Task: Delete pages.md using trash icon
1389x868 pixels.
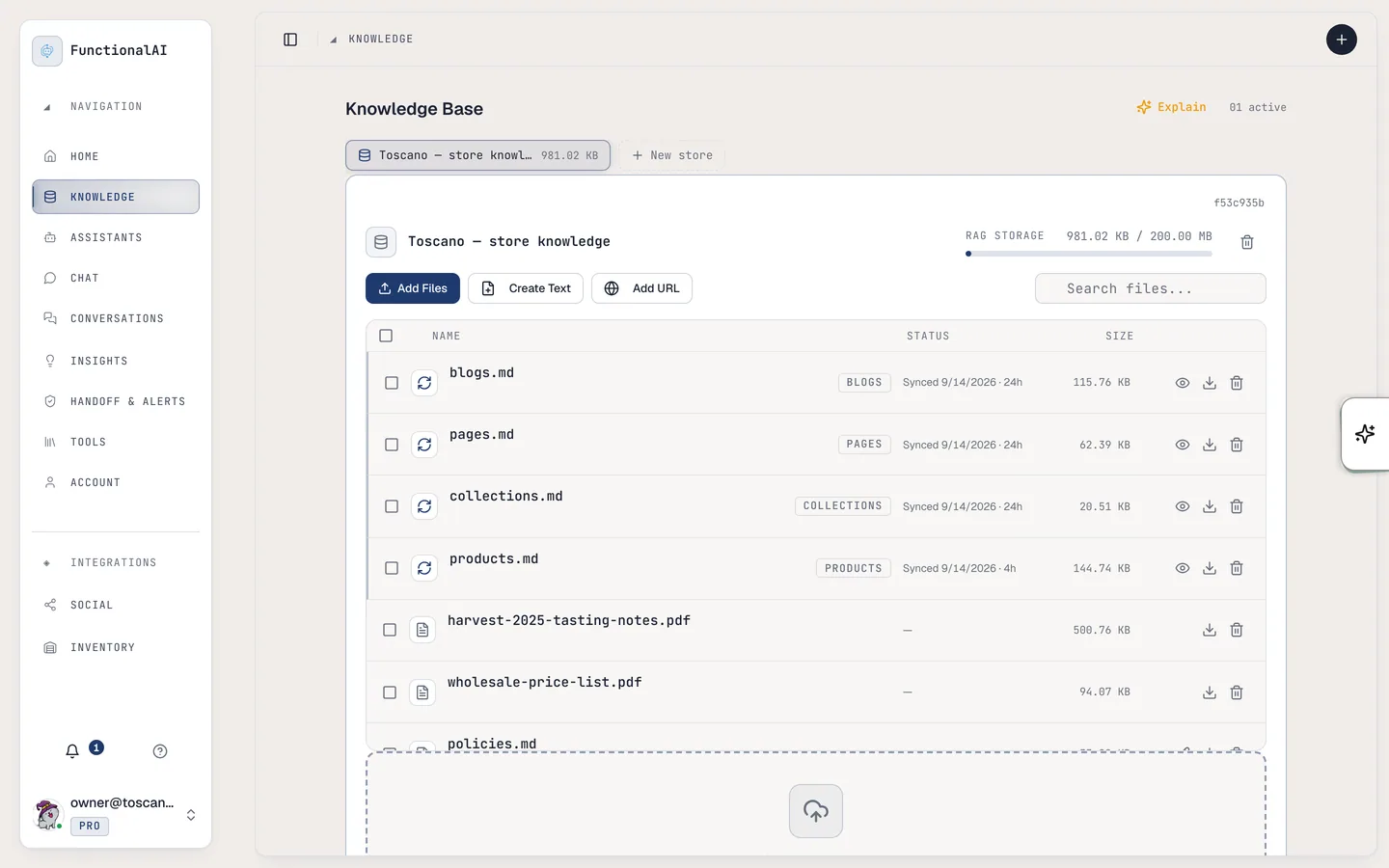Action: [x=1237, y=445]
